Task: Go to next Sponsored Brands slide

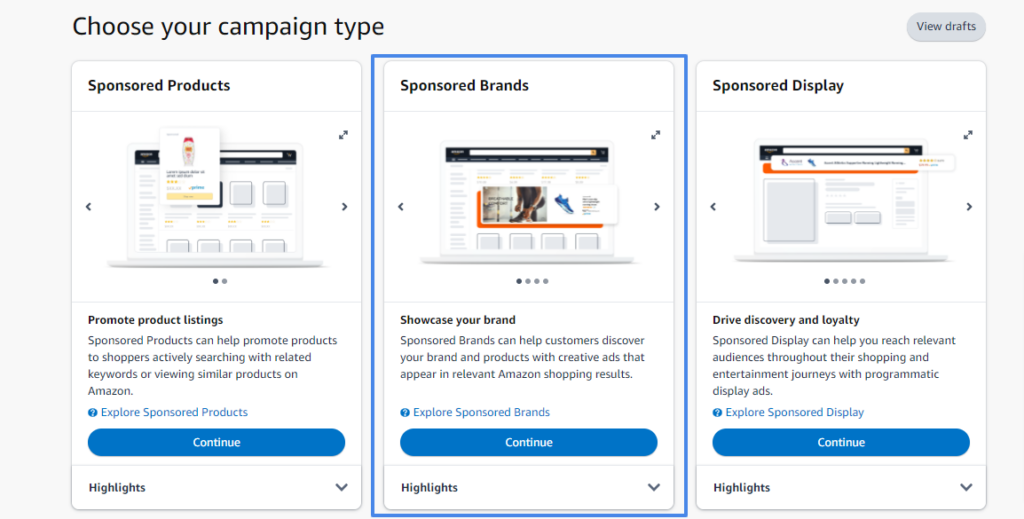Action: tap(657, 207)
